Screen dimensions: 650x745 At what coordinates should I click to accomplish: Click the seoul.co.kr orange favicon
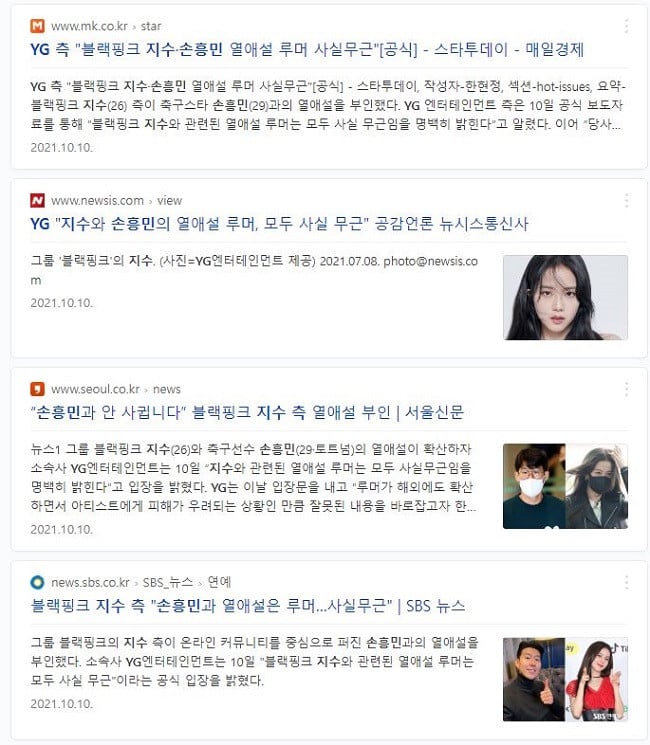pyautogui.click(x=38, y=389)
